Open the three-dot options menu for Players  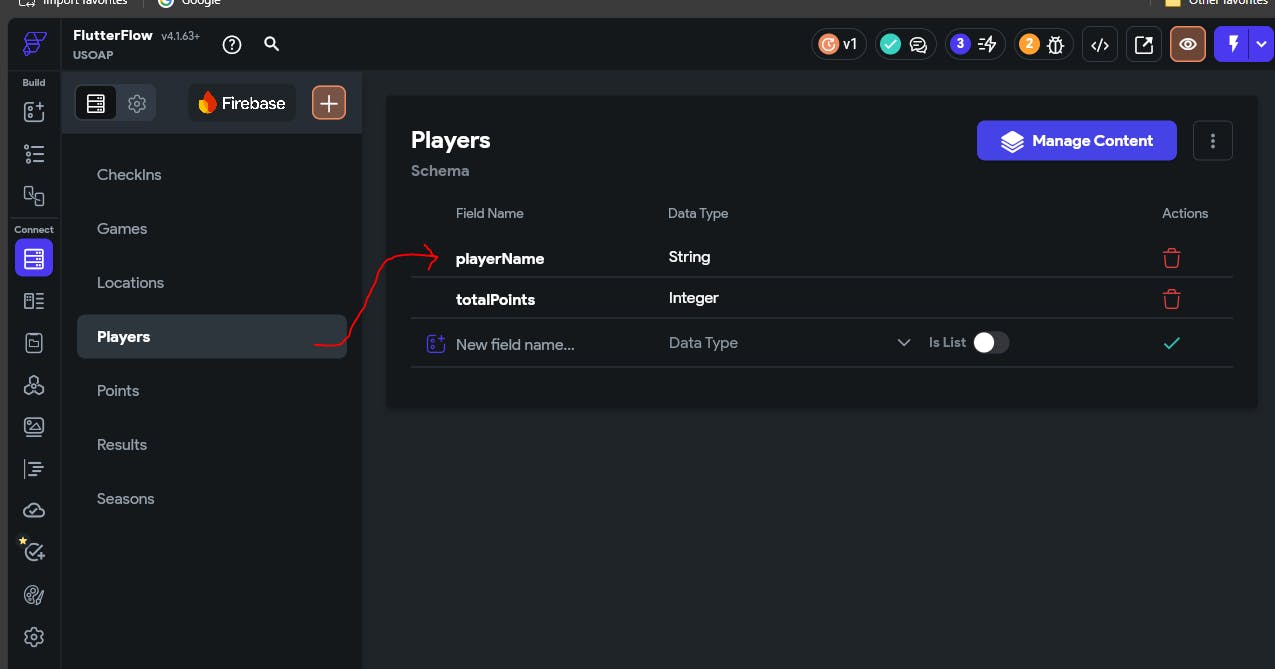1212,141
